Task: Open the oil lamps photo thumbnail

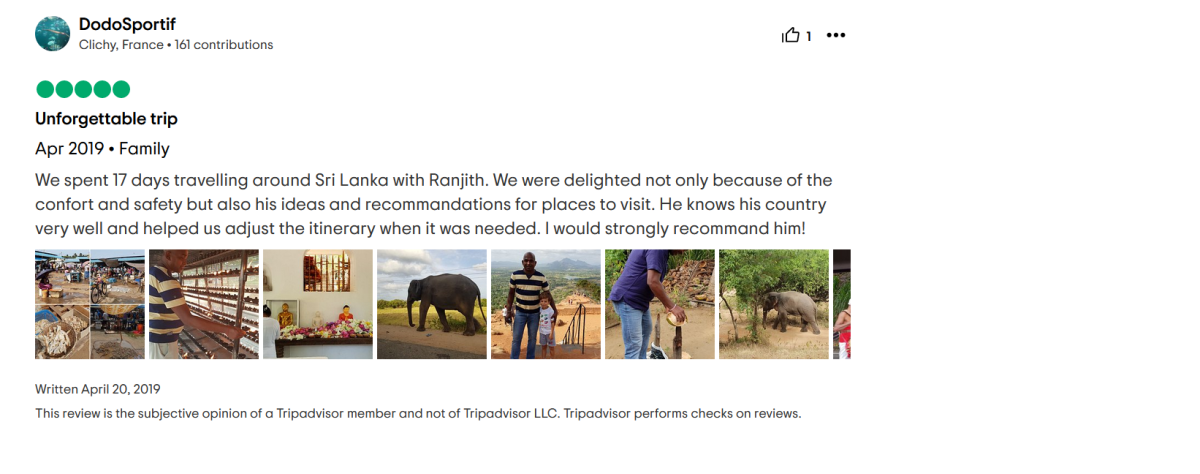Action: [x=204, y=304]
